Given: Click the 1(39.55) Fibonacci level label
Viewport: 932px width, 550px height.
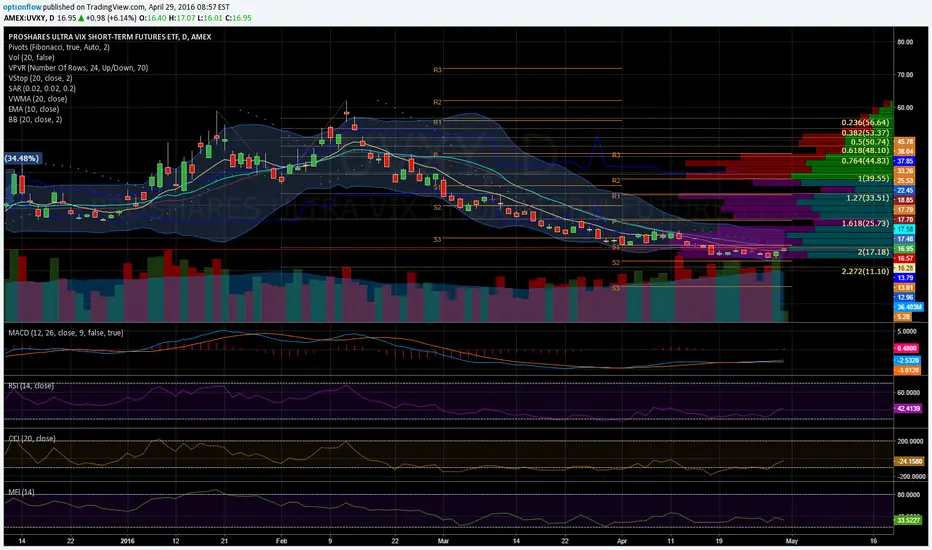Looking at the screenshot, I should pos(873,178).
